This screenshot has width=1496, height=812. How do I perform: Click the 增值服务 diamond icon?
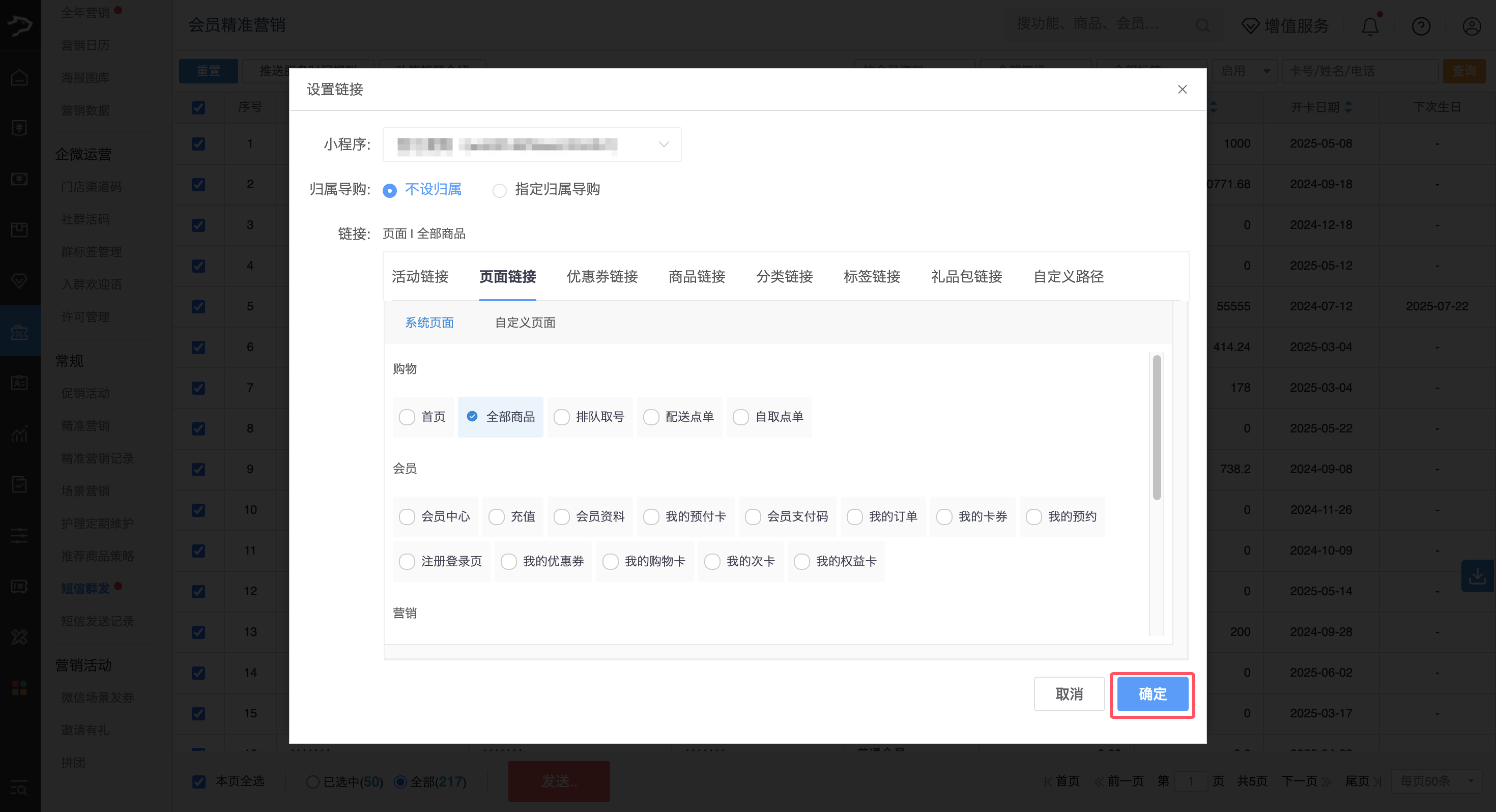pos(1250,26)
